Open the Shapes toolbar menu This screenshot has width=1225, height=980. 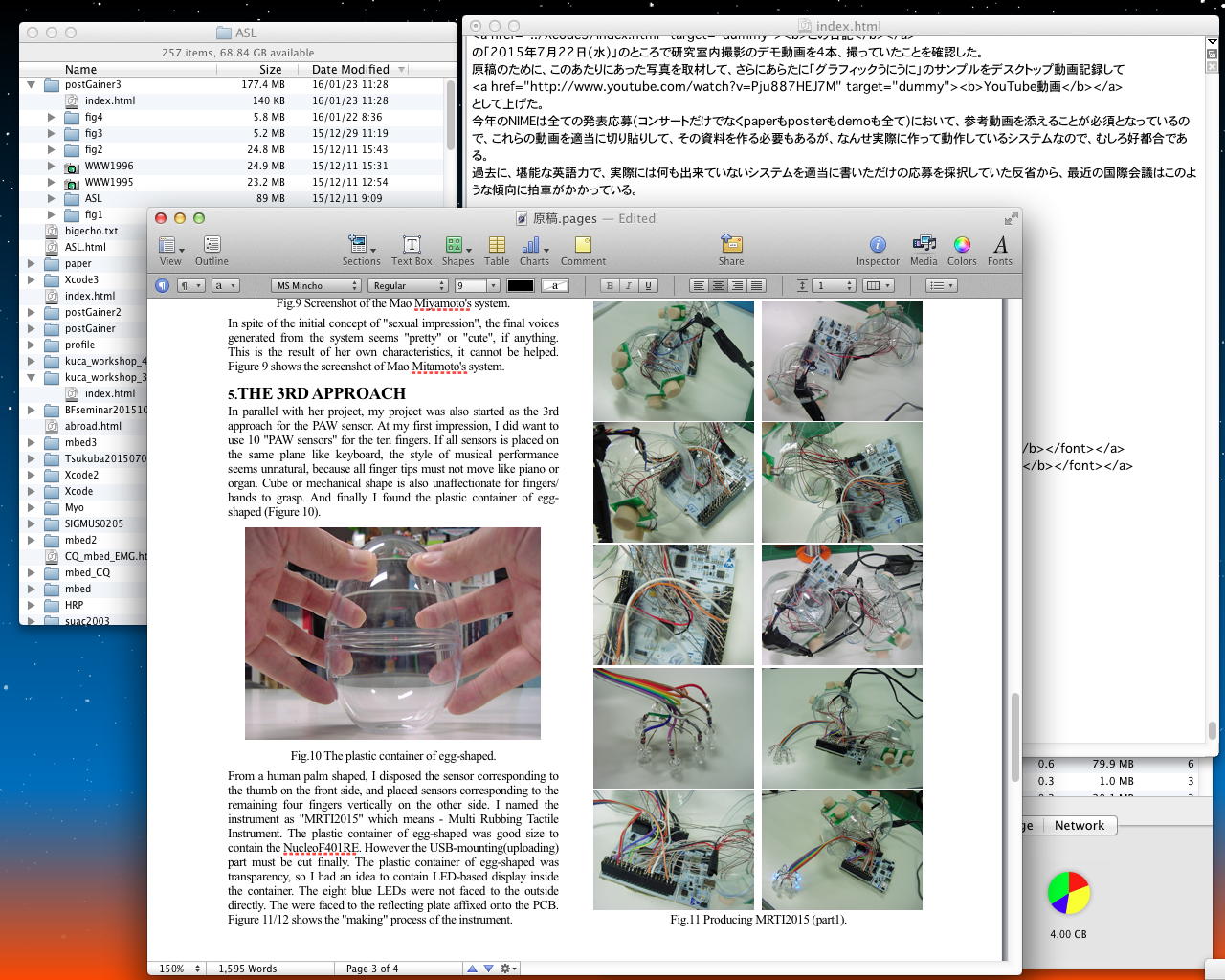(457, 251)
